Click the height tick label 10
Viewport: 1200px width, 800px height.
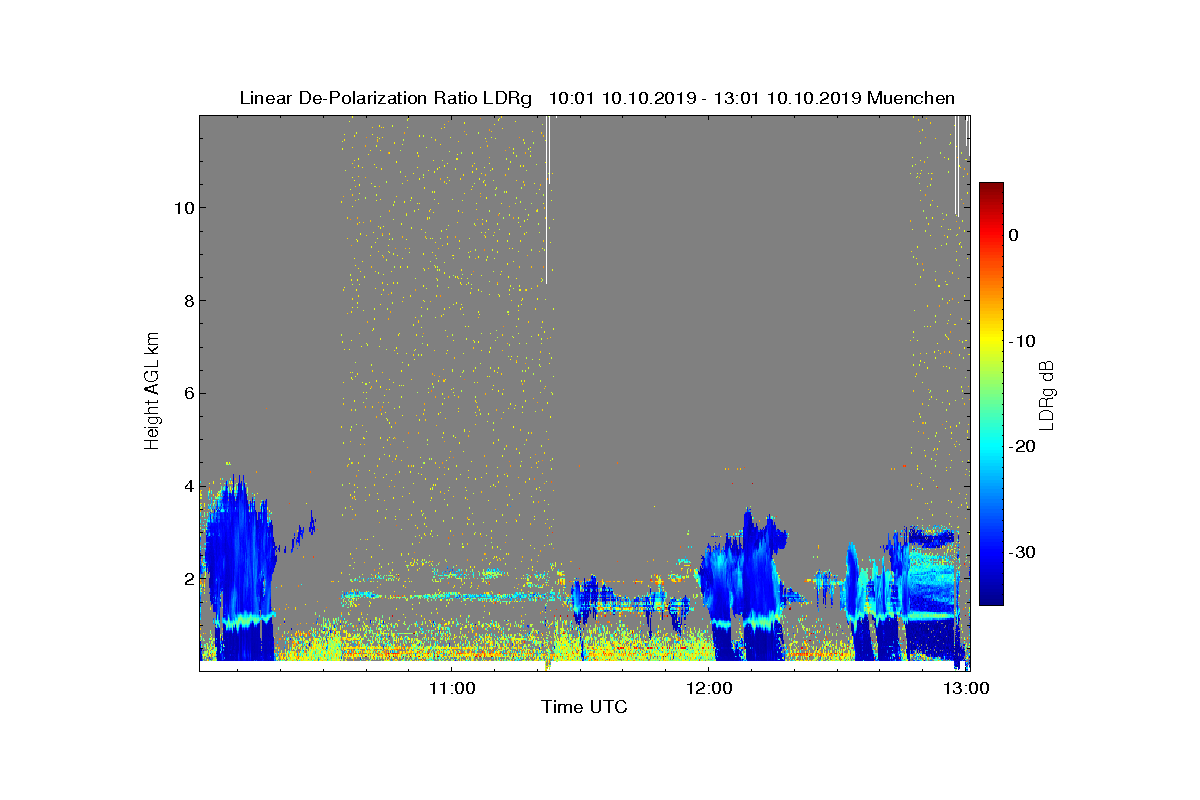(x=183, y=208)
